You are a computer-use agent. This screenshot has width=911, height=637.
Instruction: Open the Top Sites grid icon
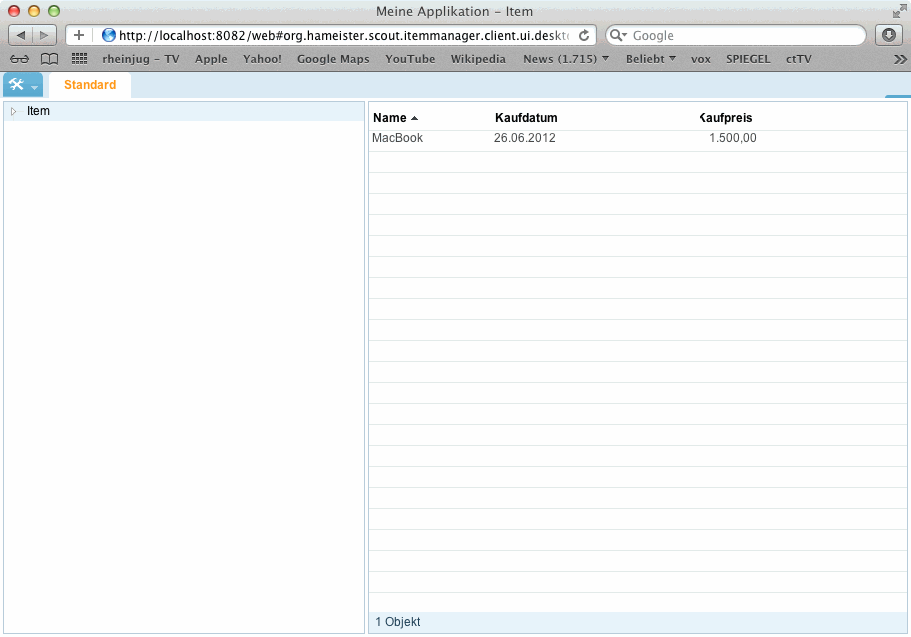click(x=80, y=59)
